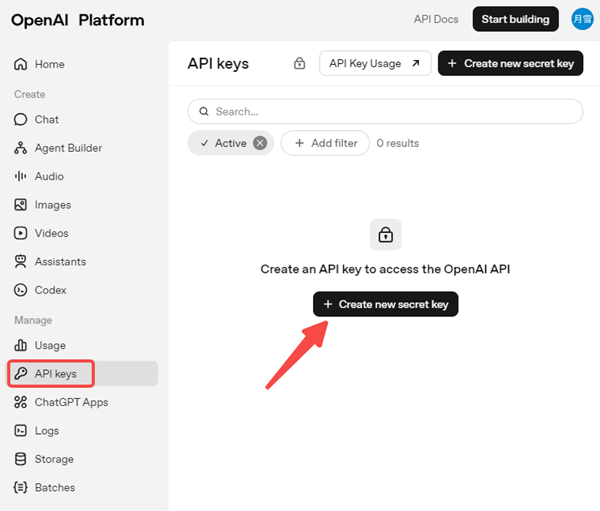Image resolution: width=600 pixels, height=511 pixels.
Task: Select Audio in sidebar
Action: click(49, 176)
